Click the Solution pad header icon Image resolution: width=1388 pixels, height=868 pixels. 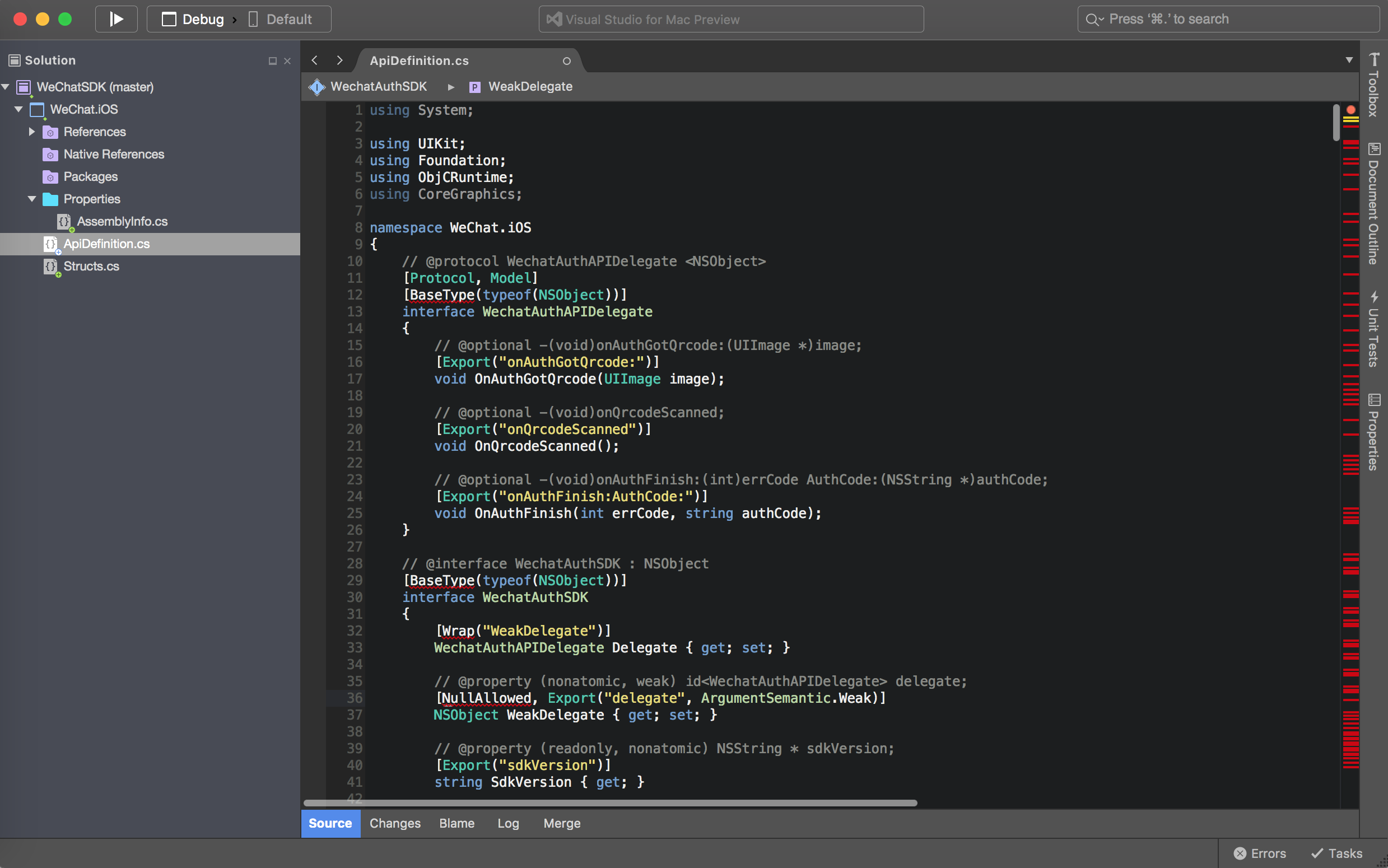tap(15, 60)
